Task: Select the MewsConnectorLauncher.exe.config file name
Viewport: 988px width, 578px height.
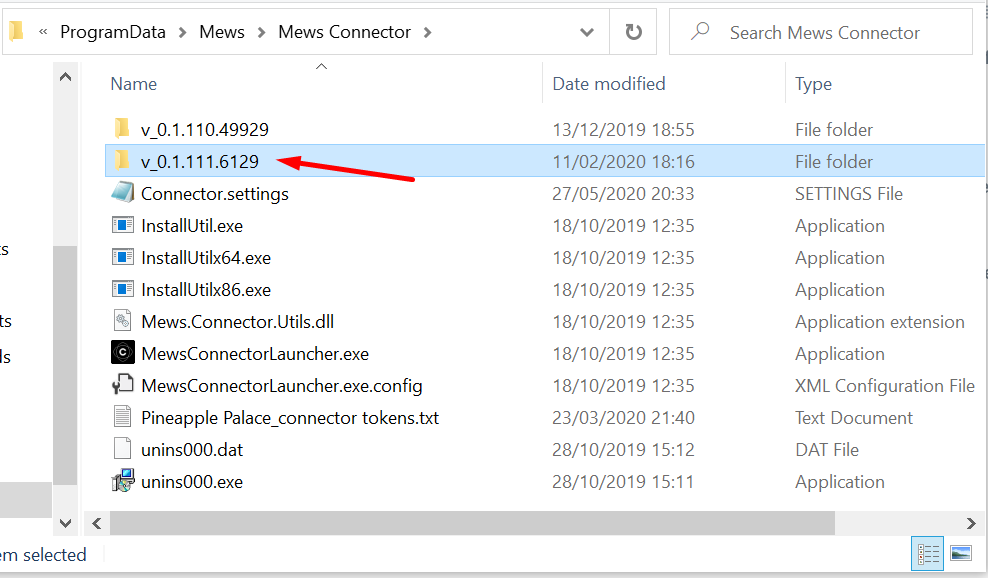Action: click(282, 386)
